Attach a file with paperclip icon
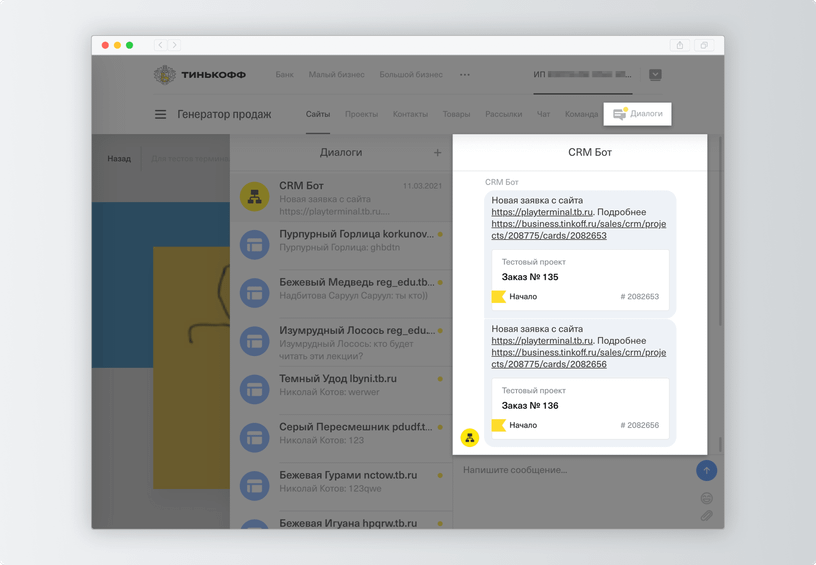The height and width of the screenshot is (565, 816). (706, 516)
